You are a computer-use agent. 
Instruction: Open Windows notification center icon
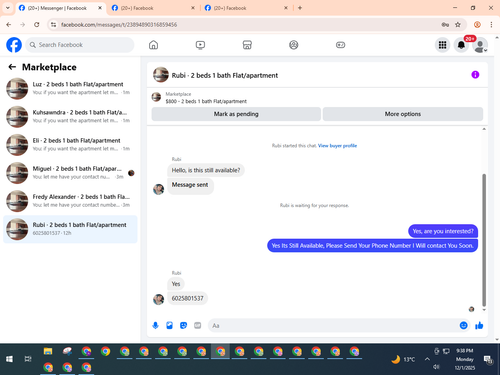[x=488, y=359]
